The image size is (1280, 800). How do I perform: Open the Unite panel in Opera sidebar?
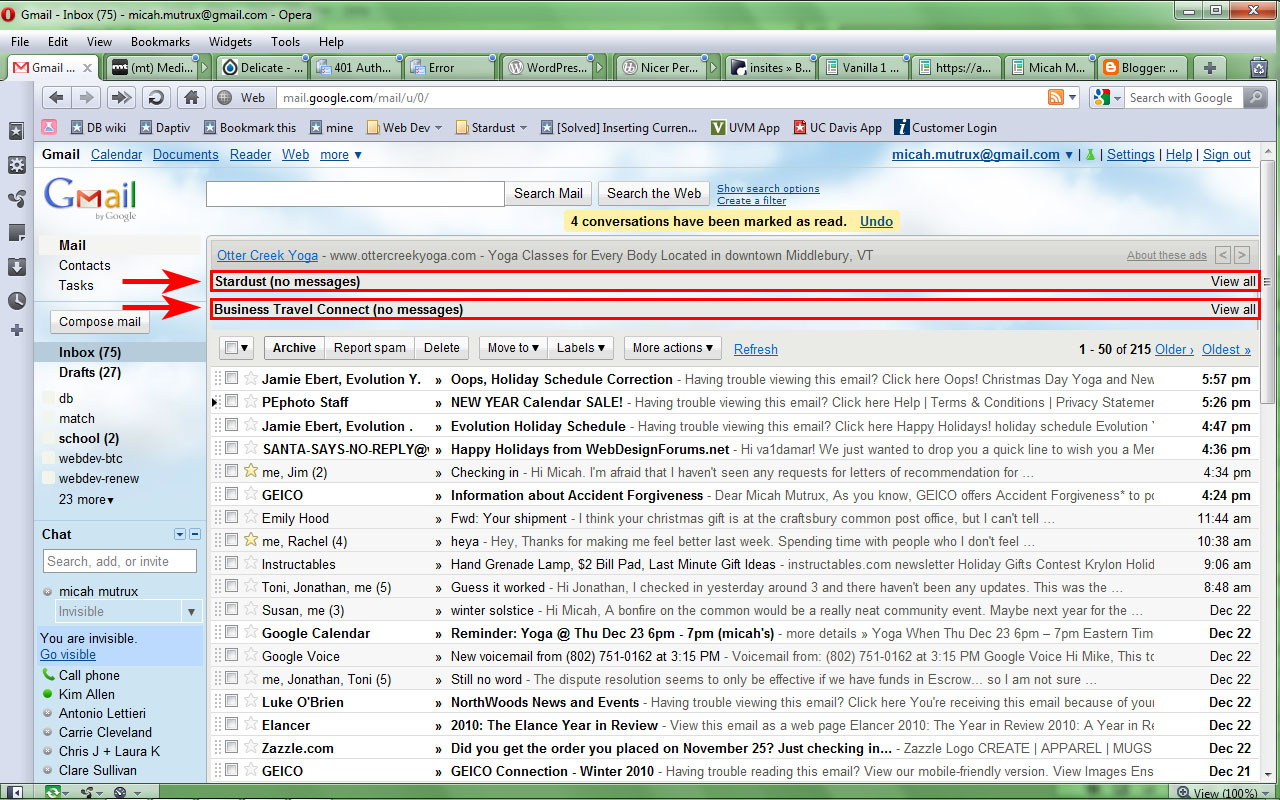coord(16,199)
